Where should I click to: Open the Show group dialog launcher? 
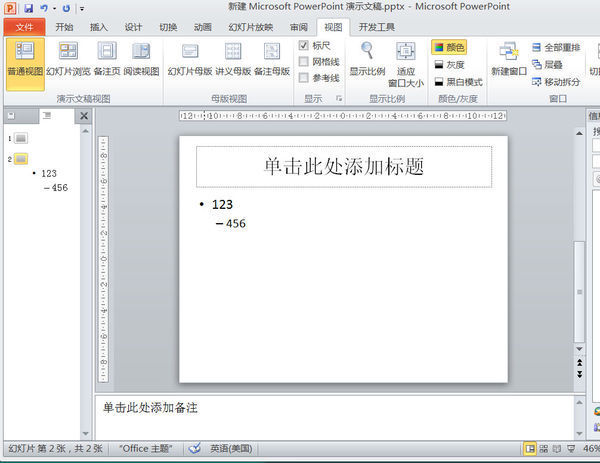tap(339, 99)
